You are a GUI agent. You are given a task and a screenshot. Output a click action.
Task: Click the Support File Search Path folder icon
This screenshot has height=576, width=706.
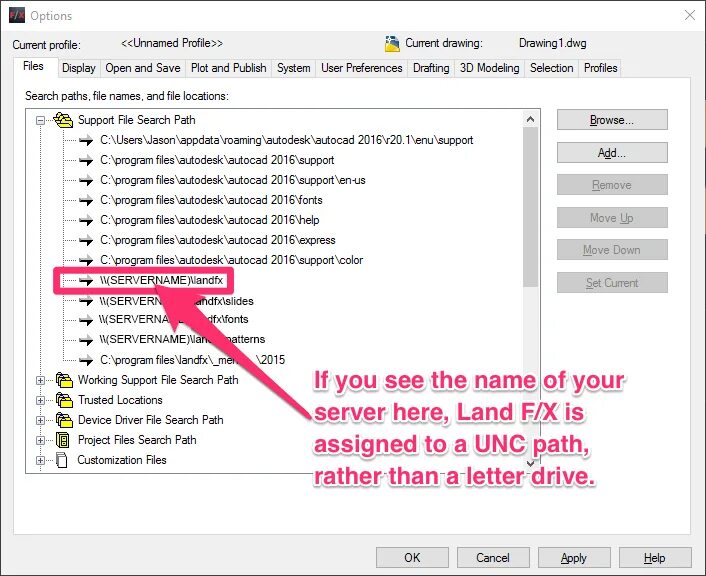(x=63, y=120)
